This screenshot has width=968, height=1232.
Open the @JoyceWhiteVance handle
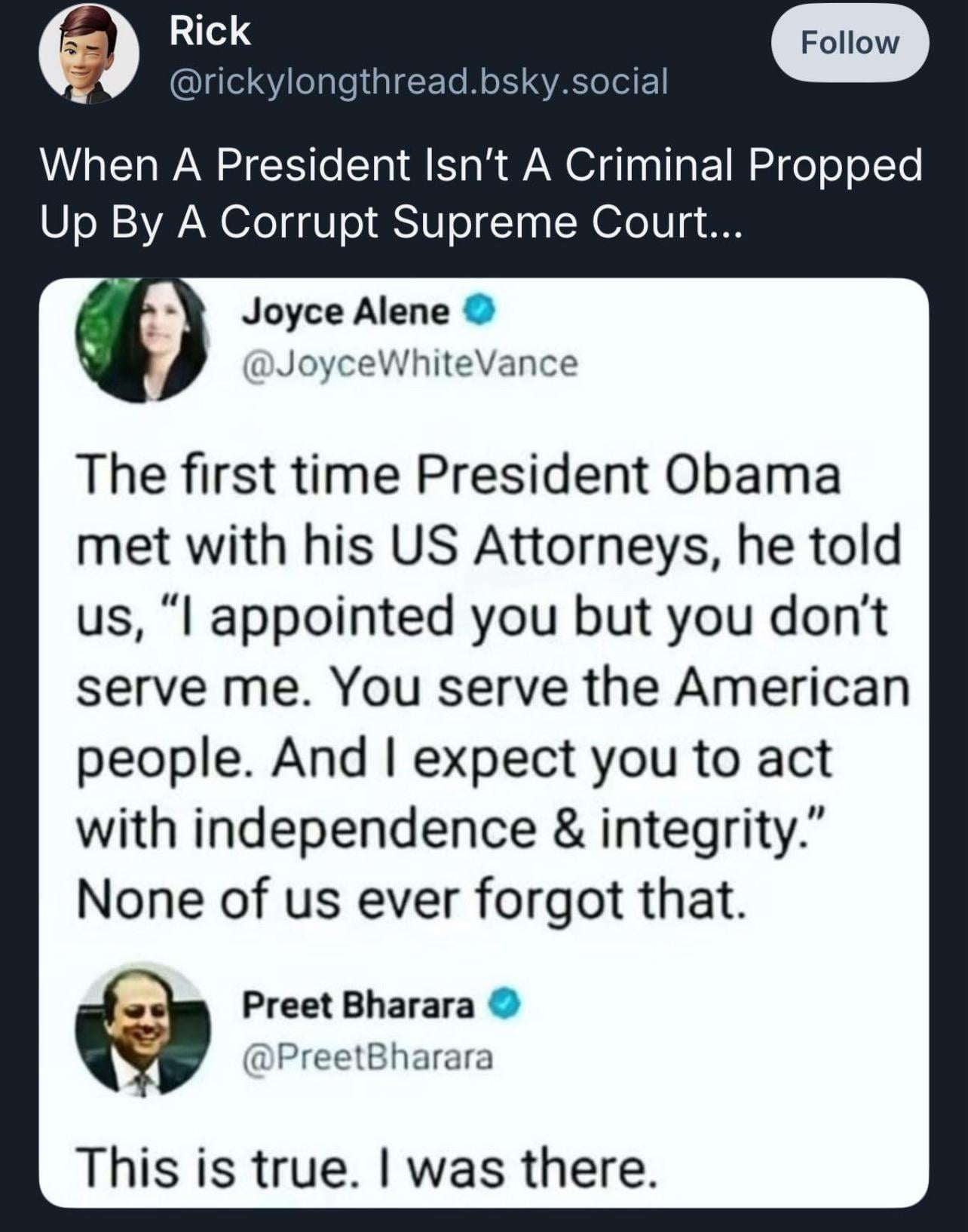coord(409,364)
